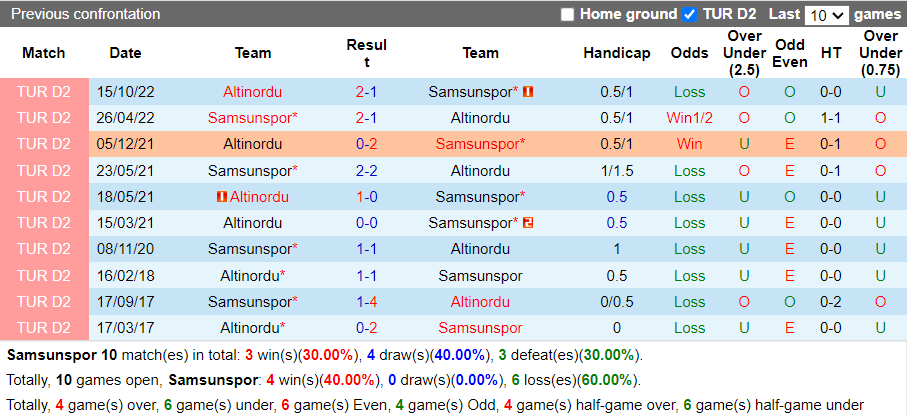Click the Match column header
Screen dimensions: 907x415
[x=44, y=53]
